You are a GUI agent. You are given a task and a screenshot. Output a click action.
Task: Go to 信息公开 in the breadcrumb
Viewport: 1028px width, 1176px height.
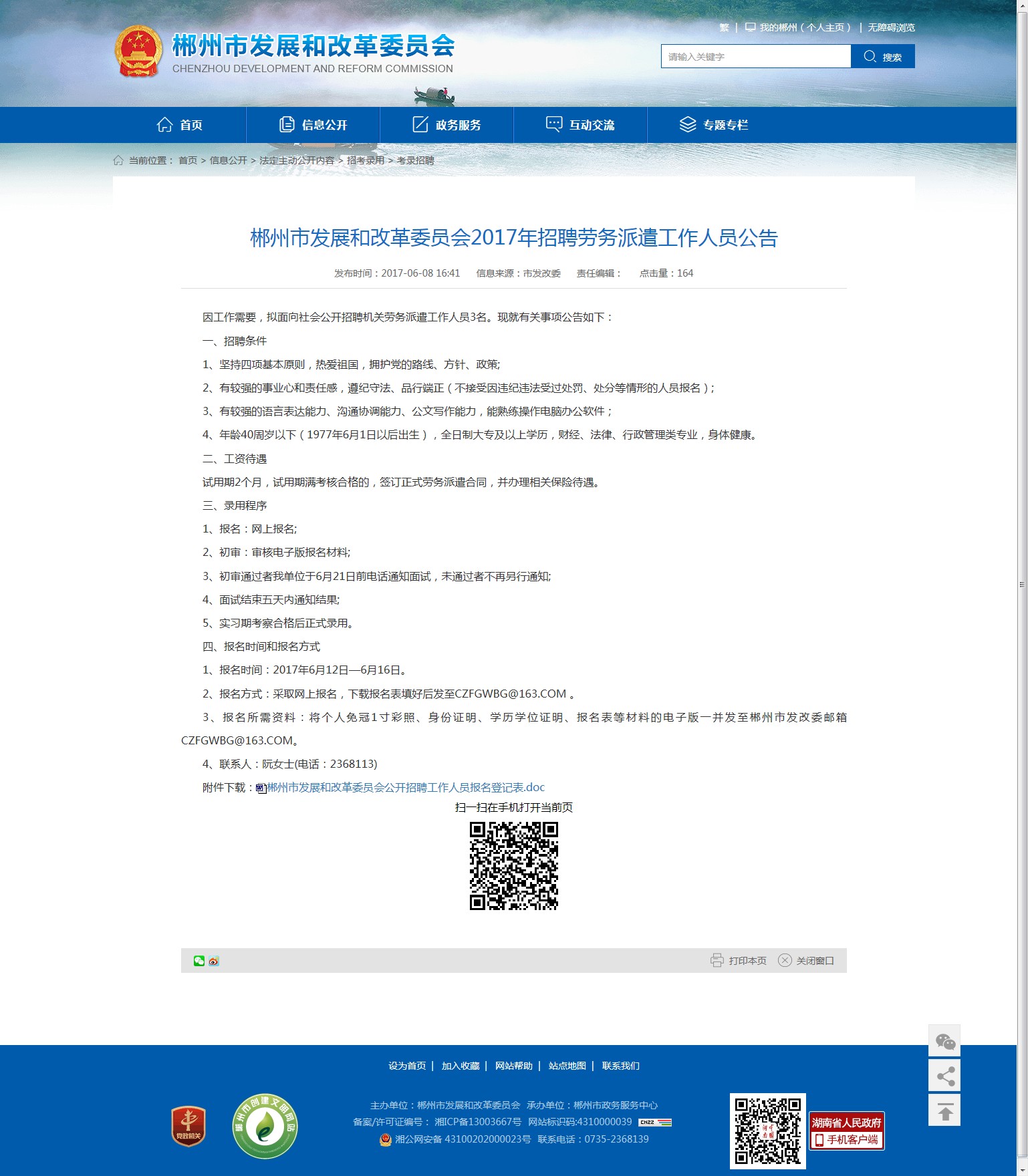point(229,160)
